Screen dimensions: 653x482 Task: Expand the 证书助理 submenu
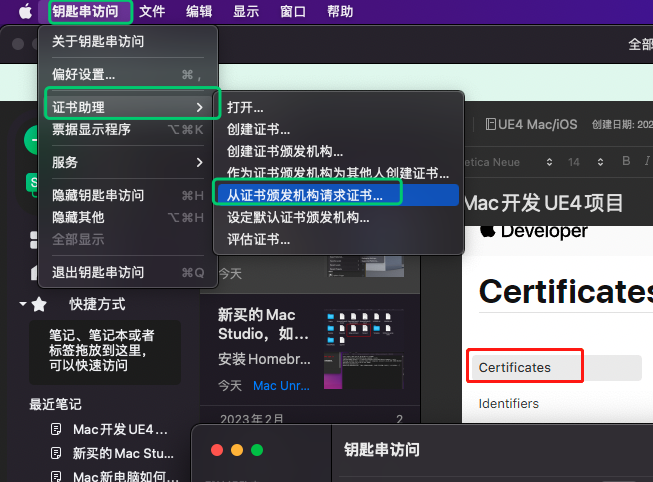128,107
